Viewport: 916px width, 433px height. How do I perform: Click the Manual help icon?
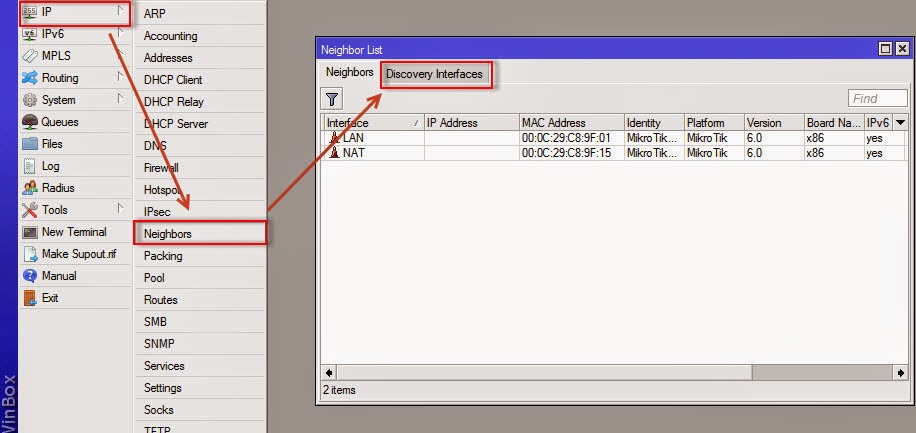30,276
